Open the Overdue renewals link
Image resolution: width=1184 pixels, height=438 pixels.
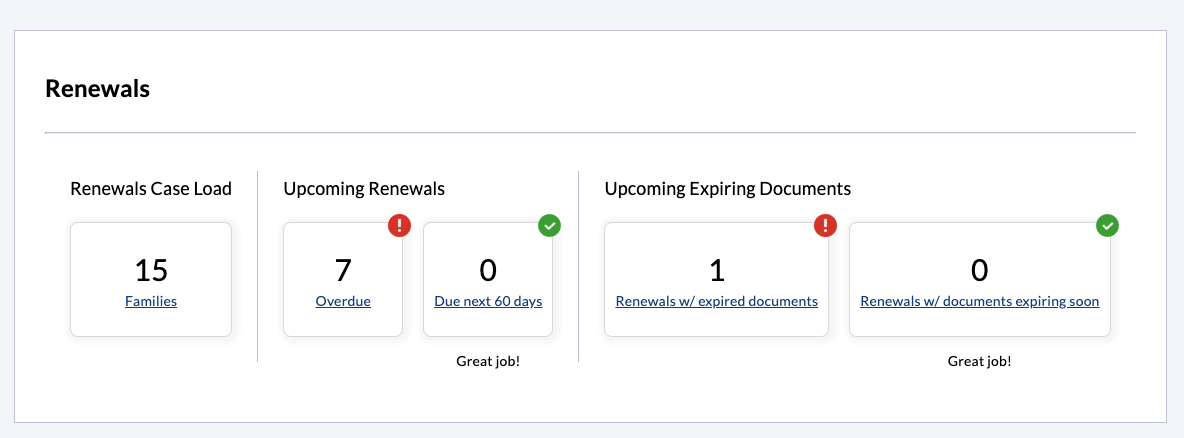(x=343, y=301)
